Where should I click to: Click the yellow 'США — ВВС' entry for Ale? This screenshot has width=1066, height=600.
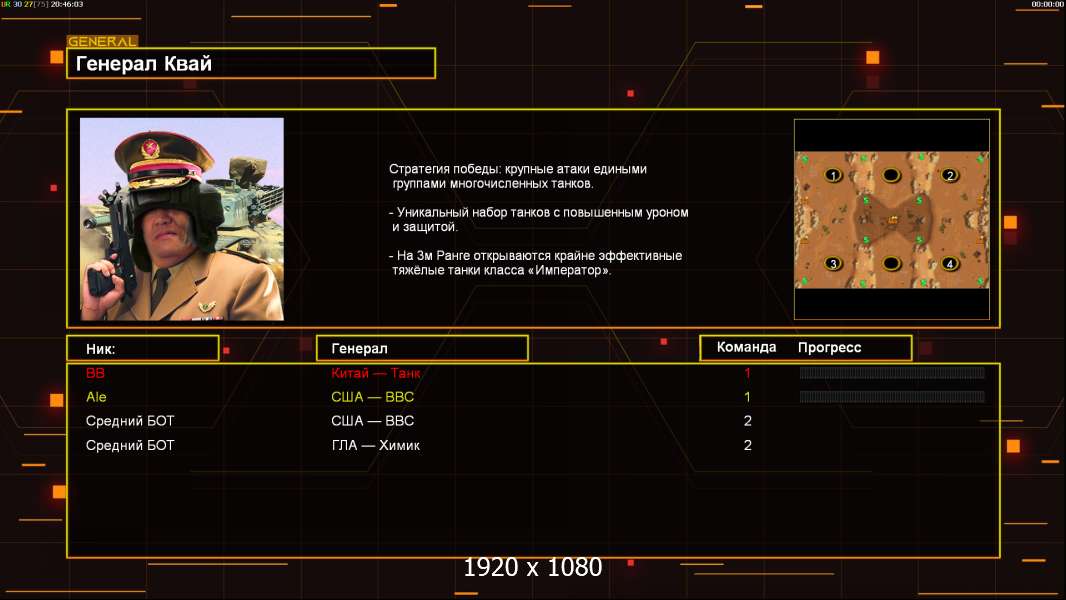[x=373, y=397]
